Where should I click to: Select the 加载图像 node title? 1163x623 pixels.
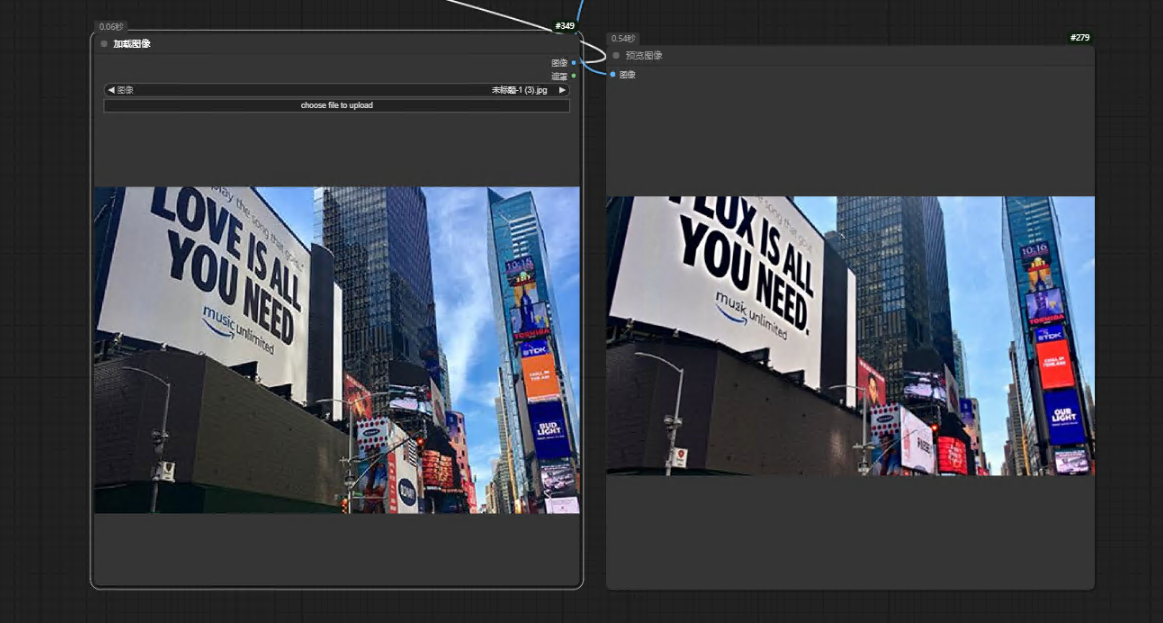click(132, 44)
